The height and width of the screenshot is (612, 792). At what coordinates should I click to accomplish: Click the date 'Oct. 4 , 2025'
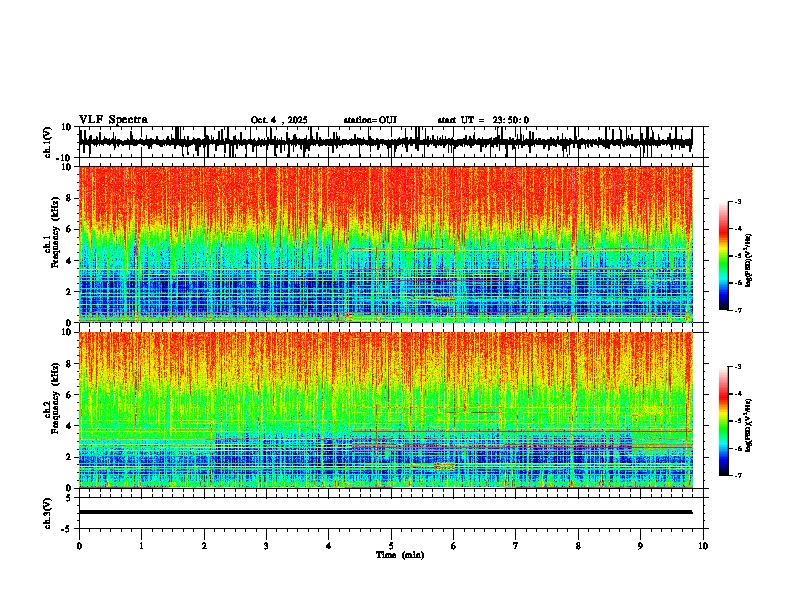point(279,120)
